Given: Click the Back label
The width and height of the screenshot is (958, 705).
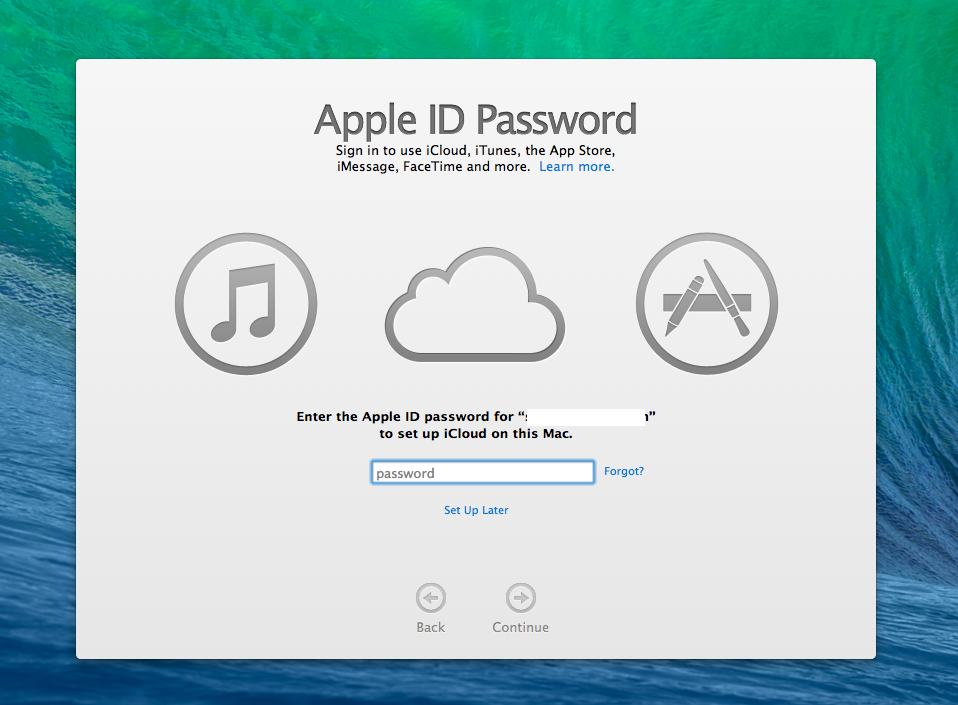Looking at the screenshot, I should coord(431,627).
